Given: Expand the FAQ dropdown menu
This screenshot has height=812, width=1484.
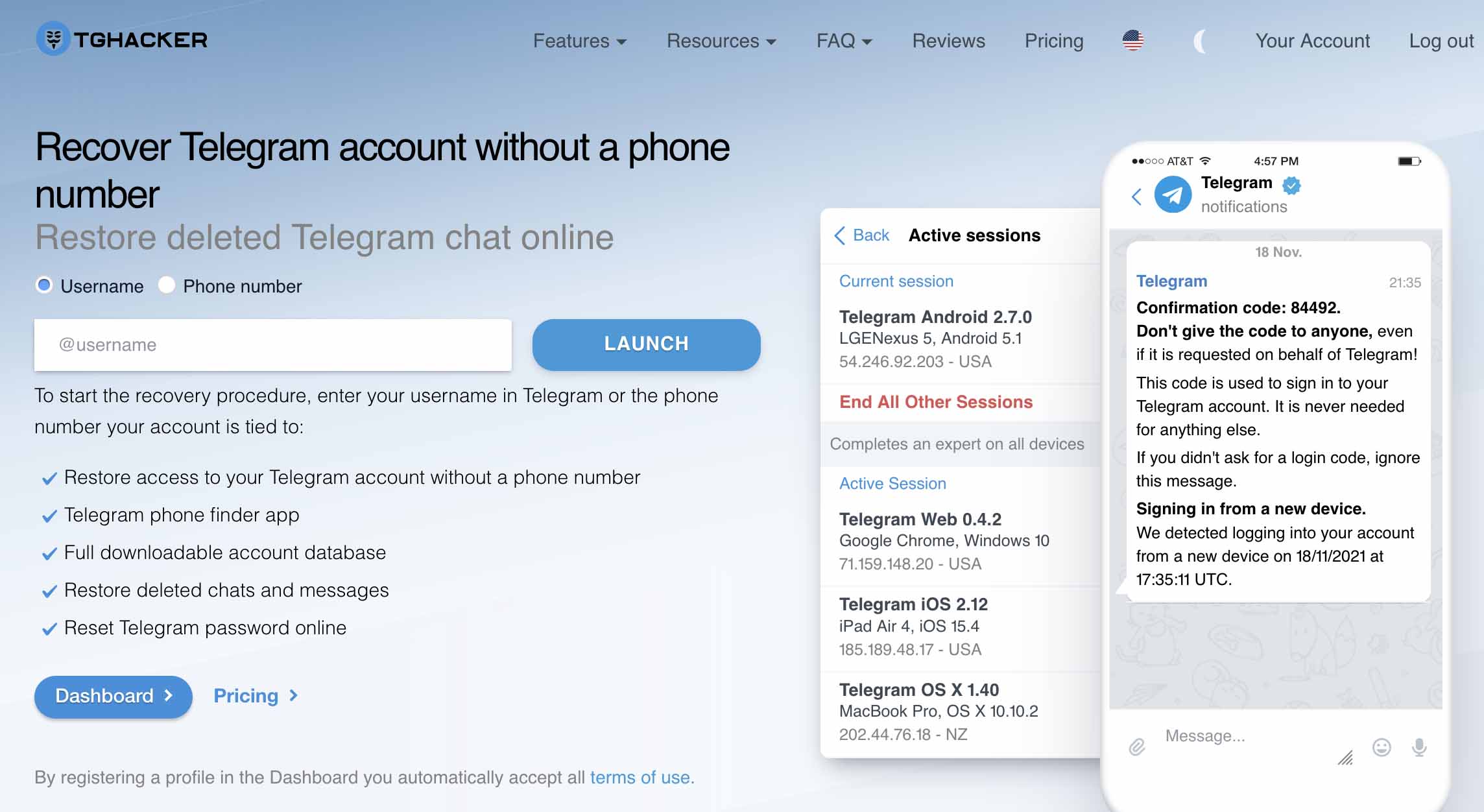Looking at the screenshot, I should click(843, 40).
